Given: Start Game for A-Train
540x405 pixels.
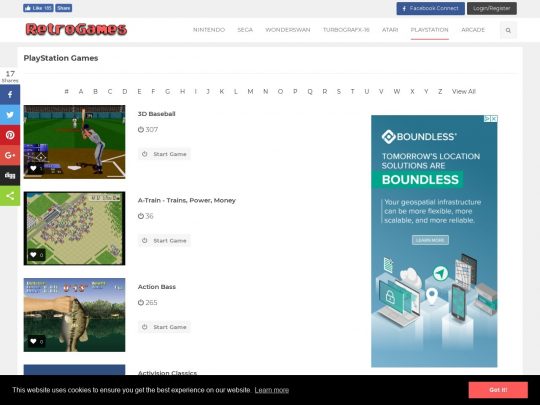Looking at the screenshot, I should (x=164, y=240).
